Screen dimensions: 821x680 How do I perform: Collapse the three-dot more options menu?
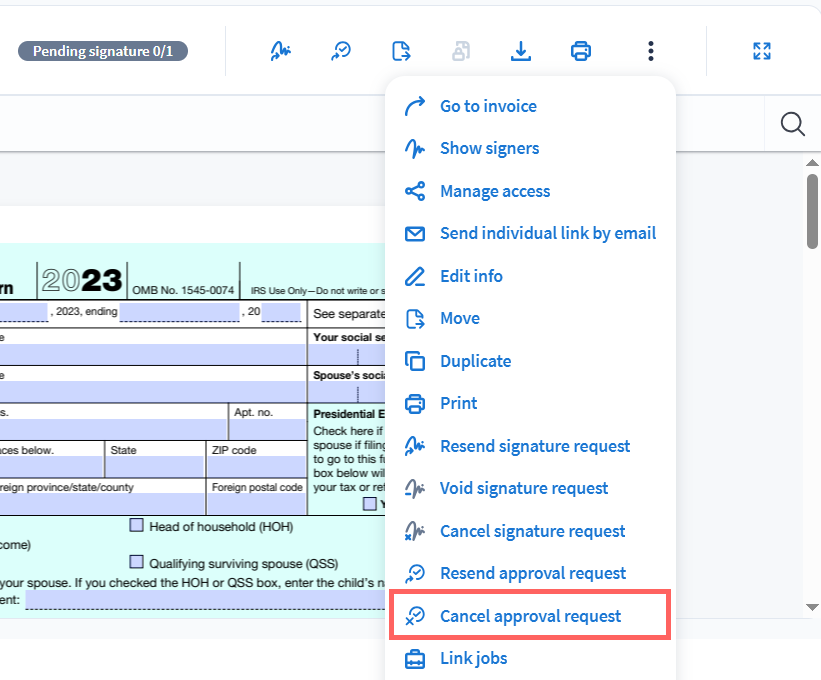(651, 51)
